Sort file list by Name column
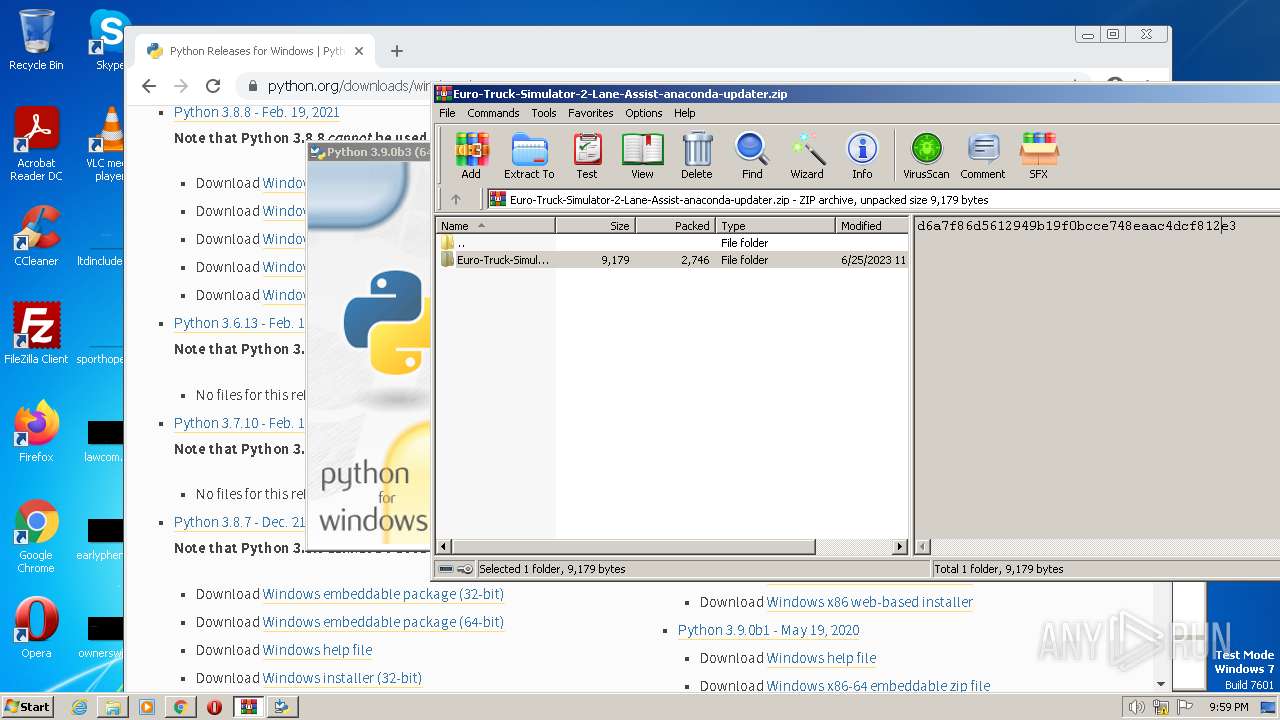The width and height of the screenshot is (1280, 720). pyautogui.click(x=495, y=226)
